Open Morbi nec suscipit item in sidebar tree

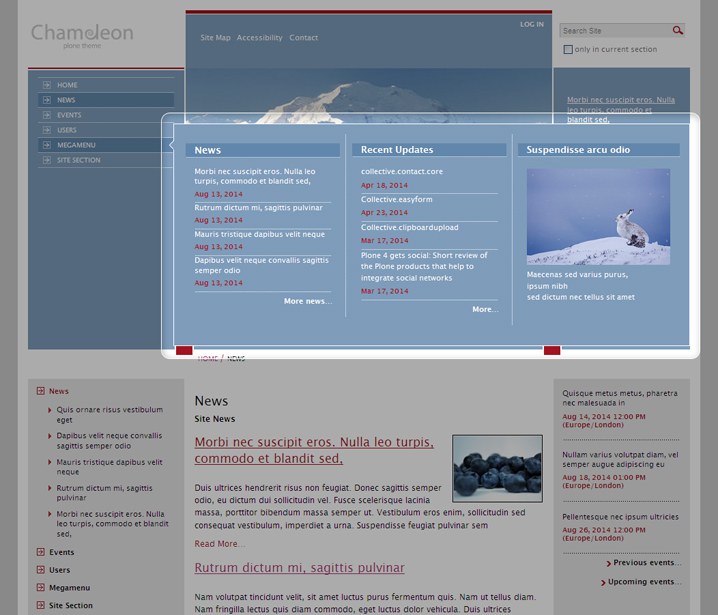113,523
